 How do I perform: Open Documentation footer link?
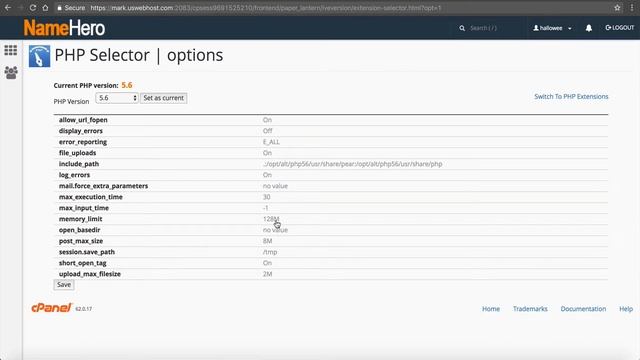(x=583, y=309)
